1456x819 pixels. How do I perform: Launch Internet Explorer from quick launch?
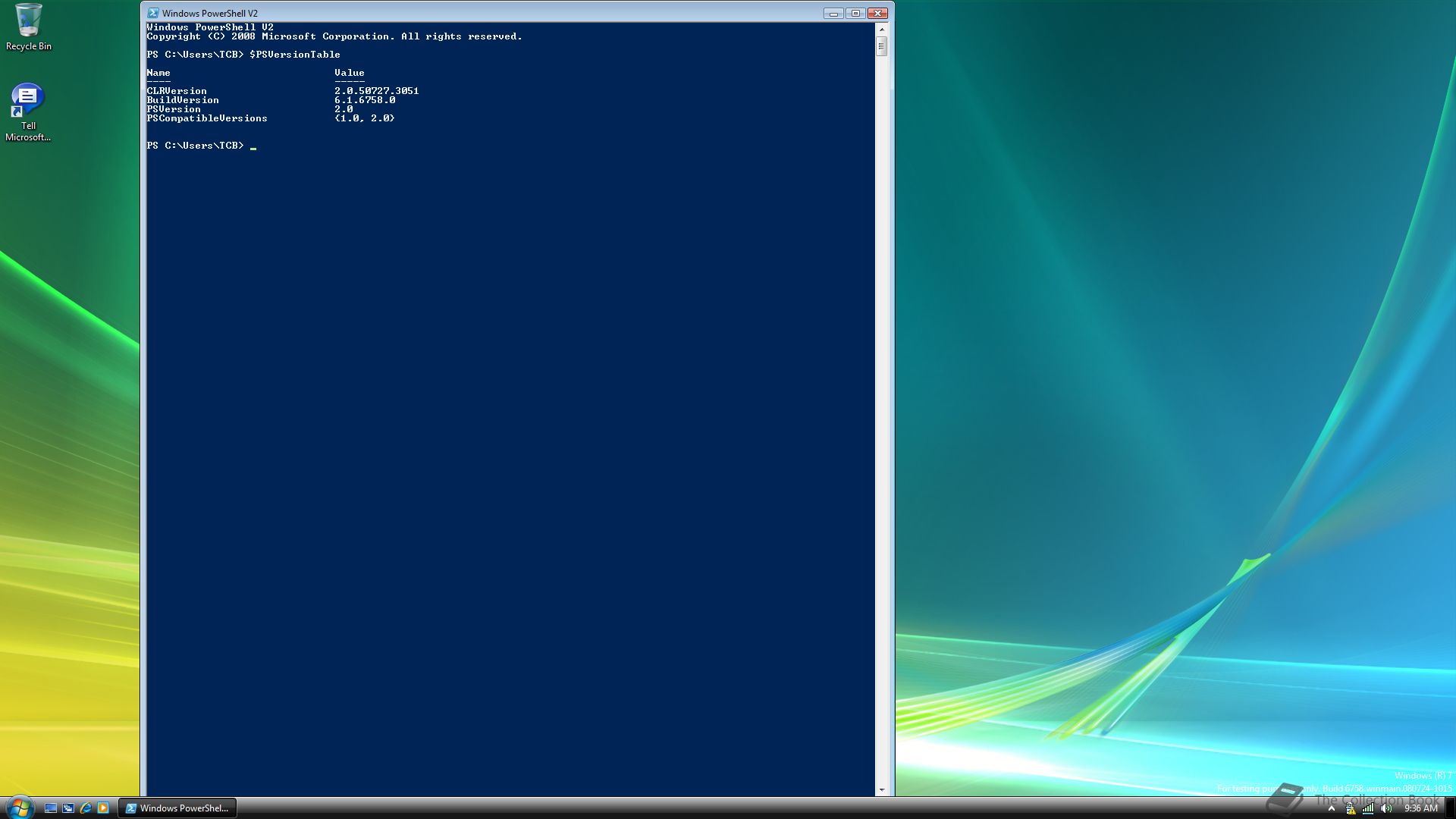click(86, 808)
